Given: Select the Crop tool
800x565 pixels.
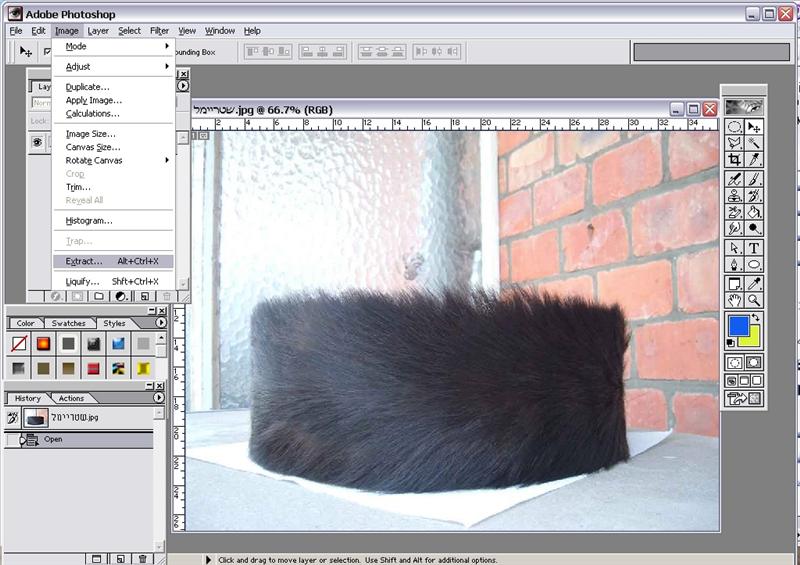Looking at the screenshot, I should click(734, 159).
